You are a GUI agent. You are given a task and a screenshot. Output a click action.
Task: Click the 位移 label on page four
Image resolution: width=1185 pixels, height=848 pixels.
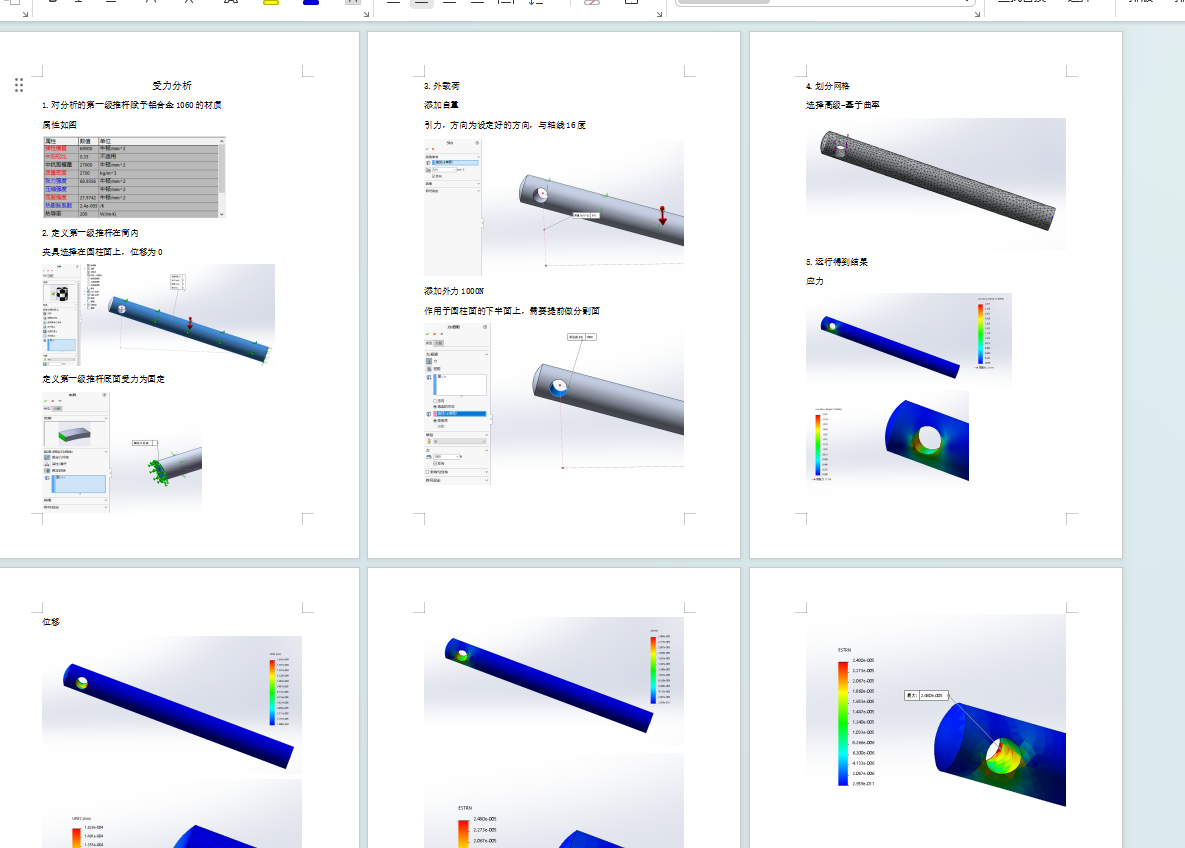point(51,622)
